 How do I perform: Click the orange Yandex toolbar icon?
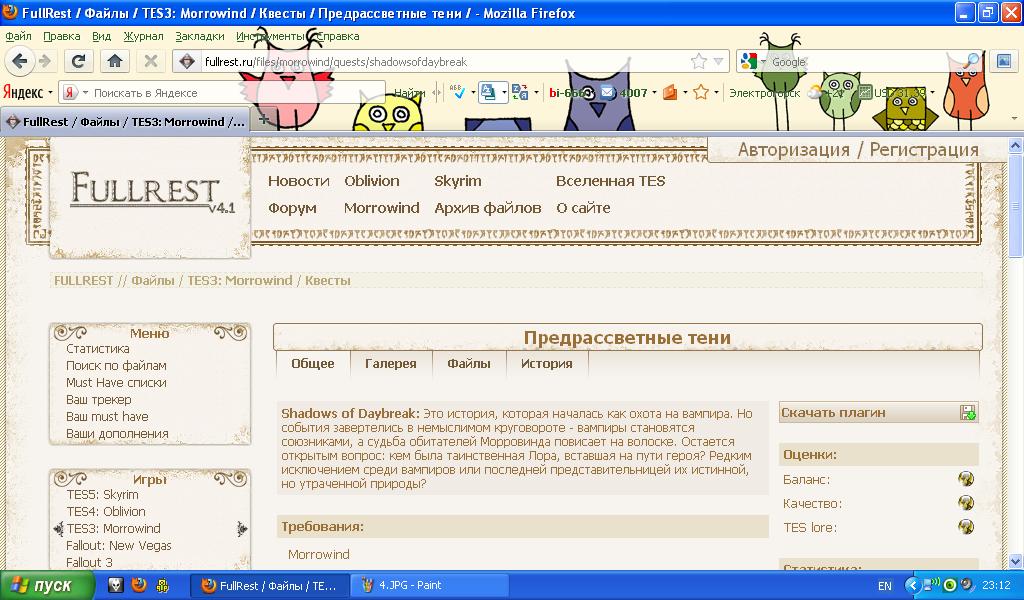(x=670, y=93)
